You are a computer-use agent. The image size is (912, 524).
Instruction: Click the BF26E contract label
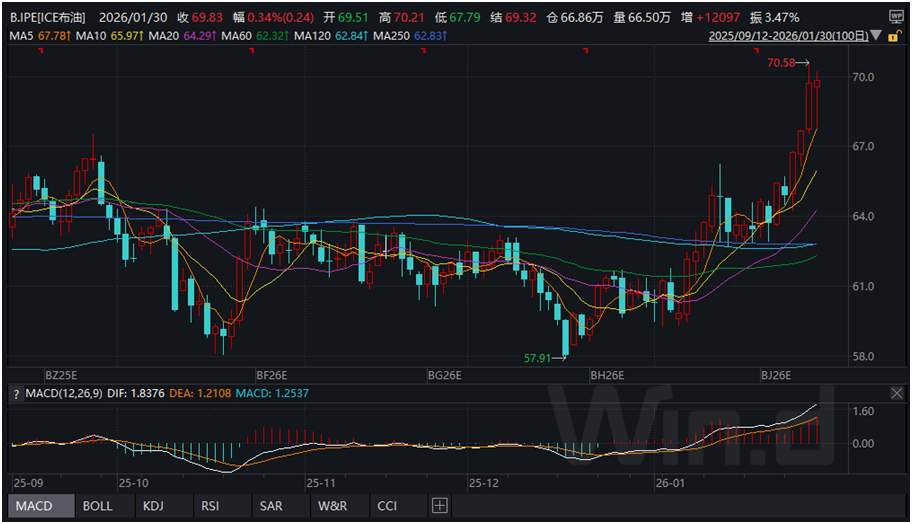click(x=272, y=375)
